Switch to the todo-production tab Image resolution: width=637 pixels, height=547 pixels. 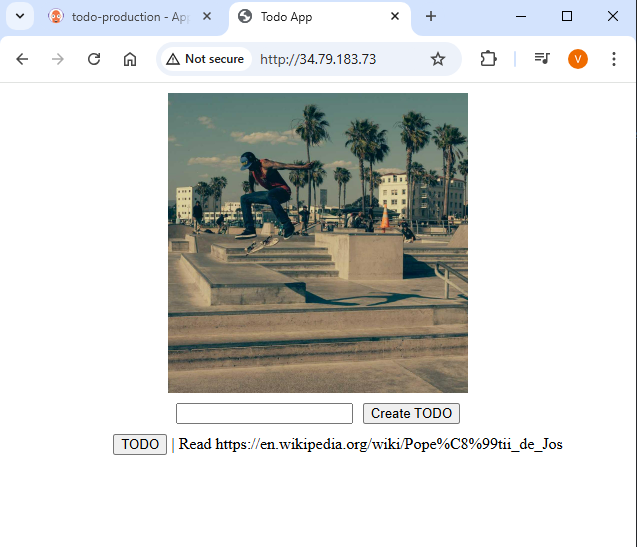[129, 17]
